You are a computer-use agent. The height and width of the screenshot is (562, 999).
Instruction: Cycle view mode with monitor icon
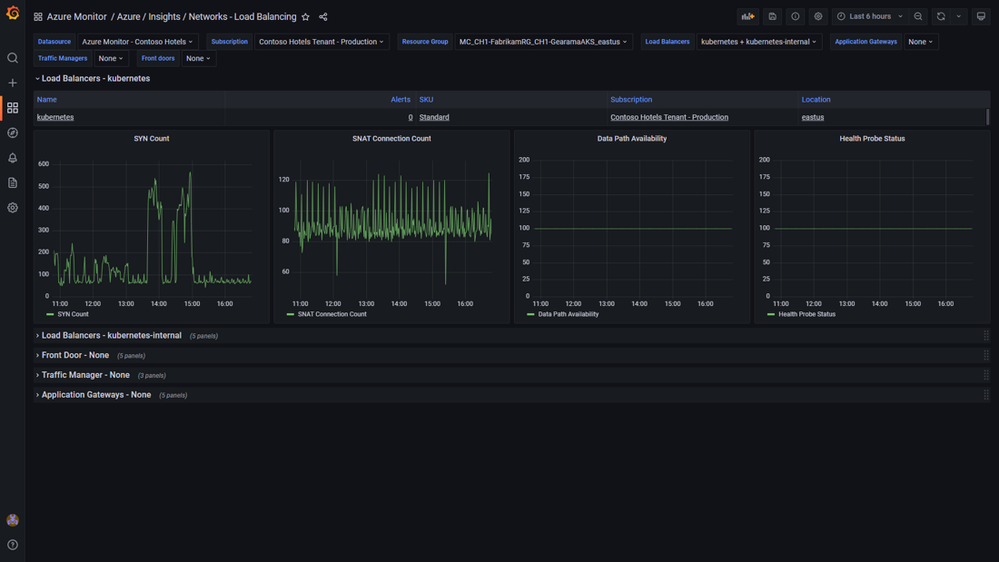coord(981,17)
